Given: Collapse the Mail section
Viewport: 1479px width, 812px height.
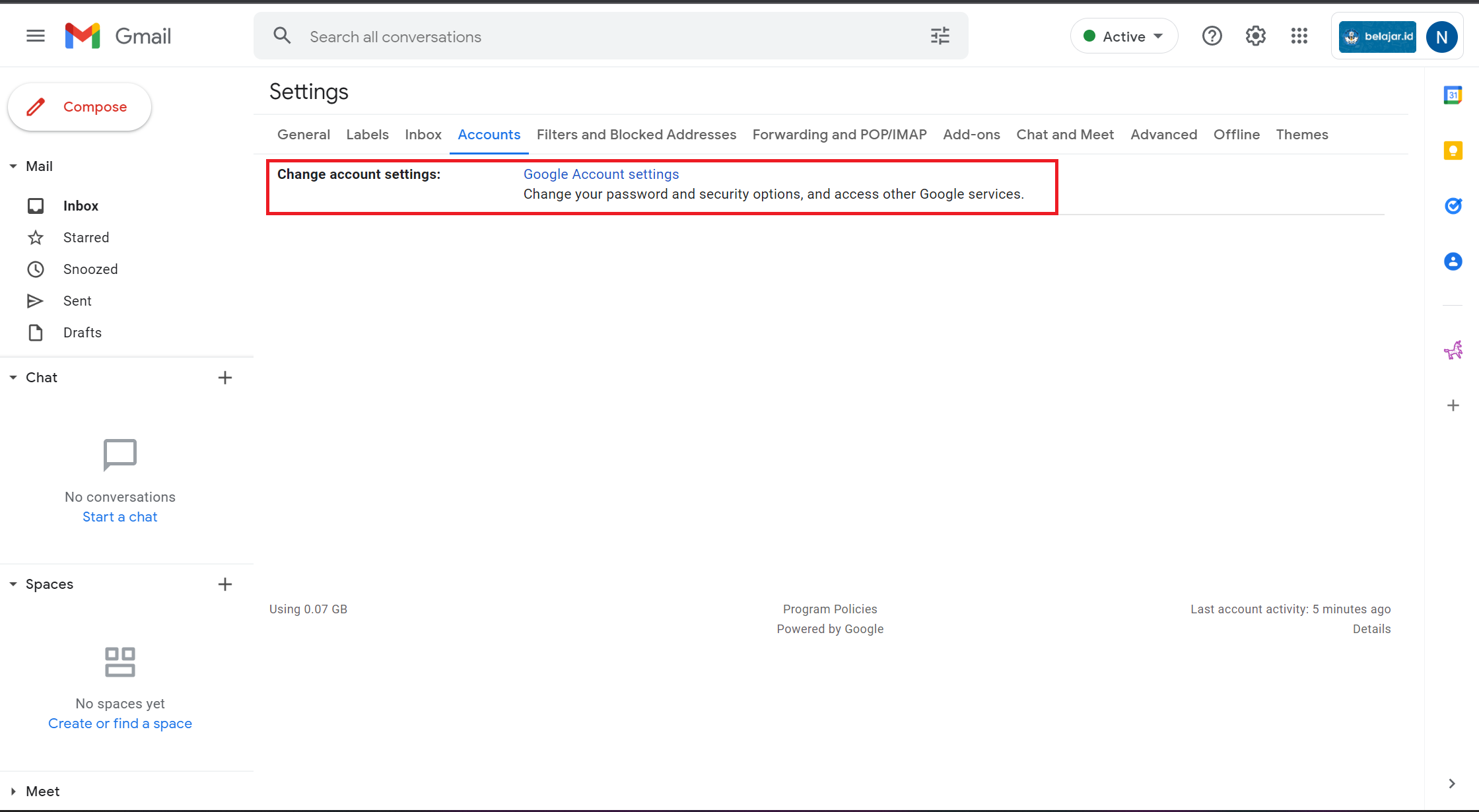Looking at the screenshot, I should (13, 166).
